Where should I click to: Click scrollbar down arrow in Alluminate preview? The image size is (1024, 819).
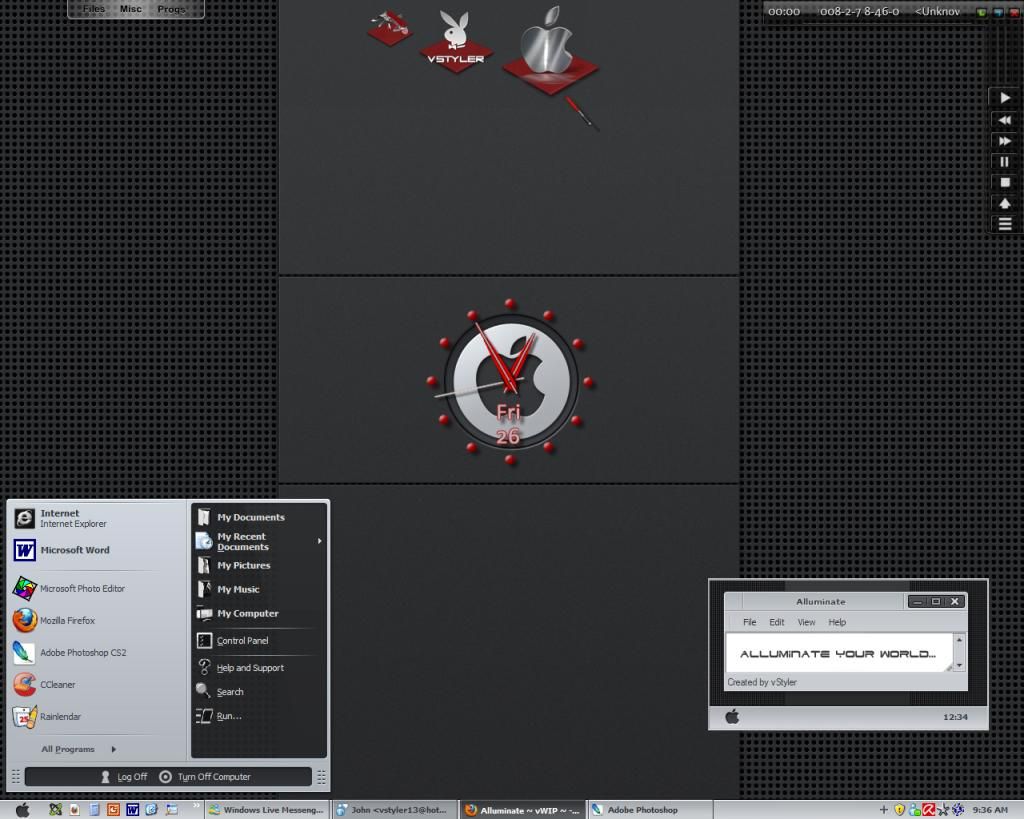[x=959, y=665]
